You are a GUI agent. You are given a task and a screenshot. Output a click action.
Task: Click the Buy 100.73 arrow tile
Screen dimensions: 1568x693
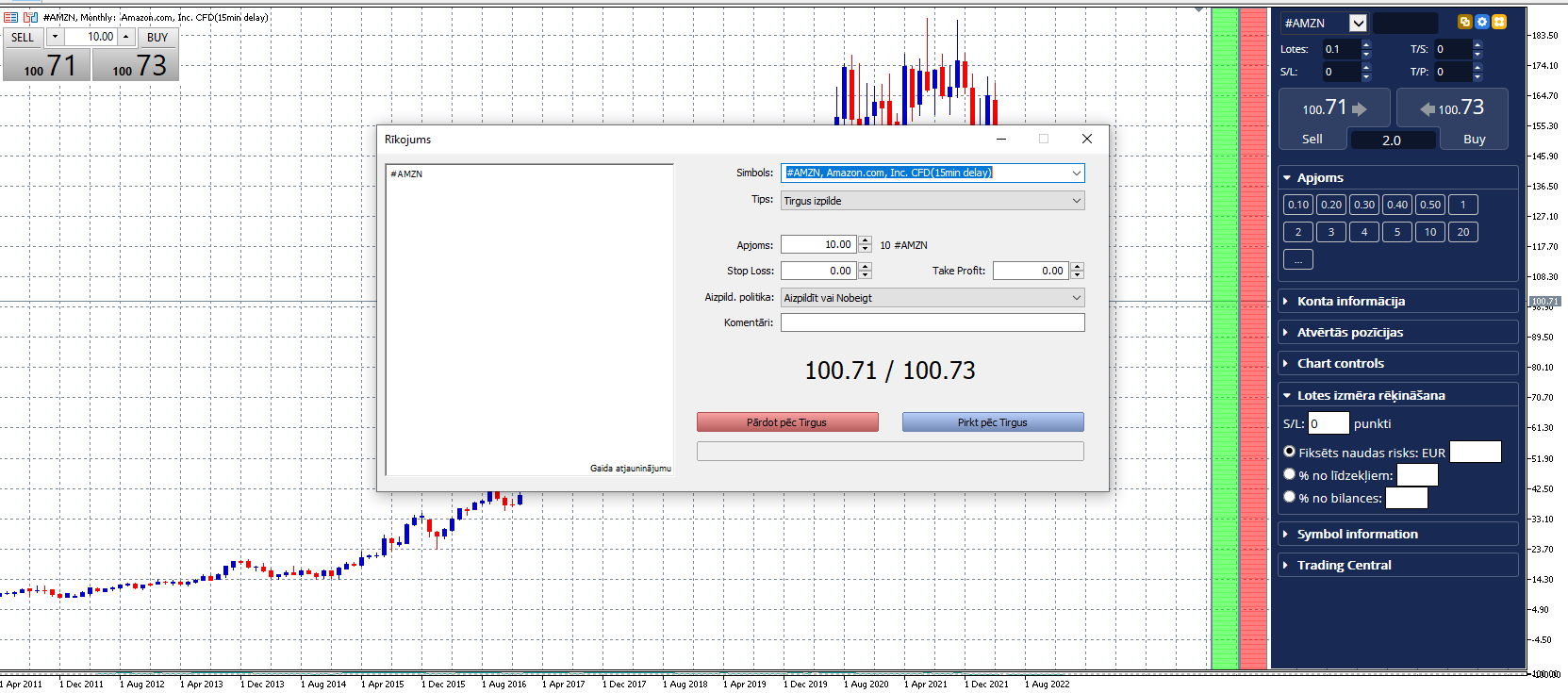tap(1452, 108)
